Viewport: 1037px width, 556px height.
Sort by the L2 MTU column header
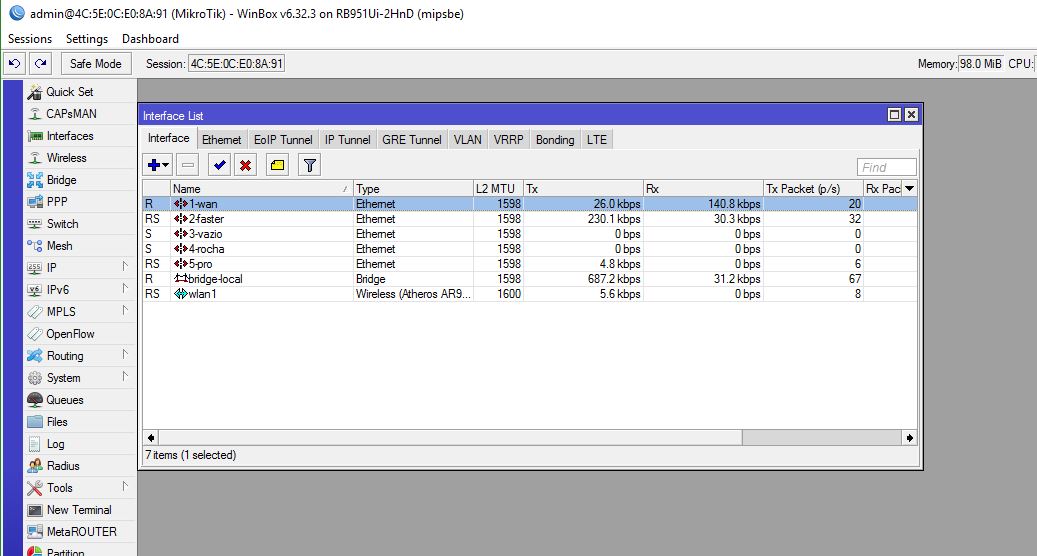[x=498, y=188]
